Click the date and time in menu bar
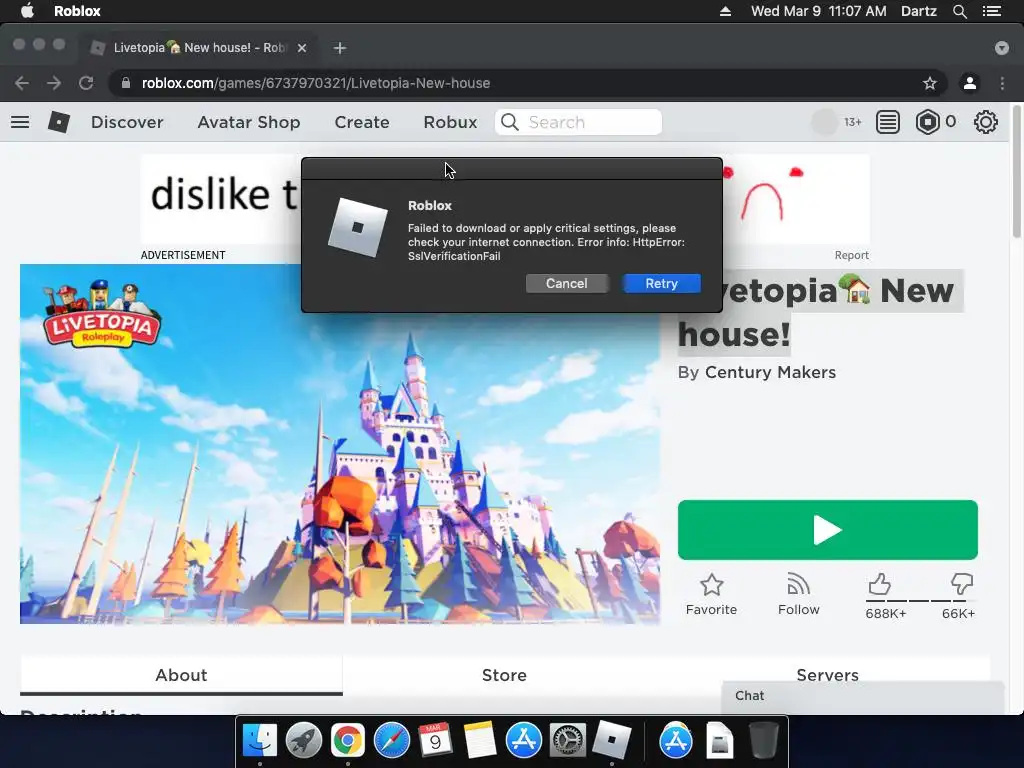This screenshot has height=768, width=1024. (x=818, y=11)
